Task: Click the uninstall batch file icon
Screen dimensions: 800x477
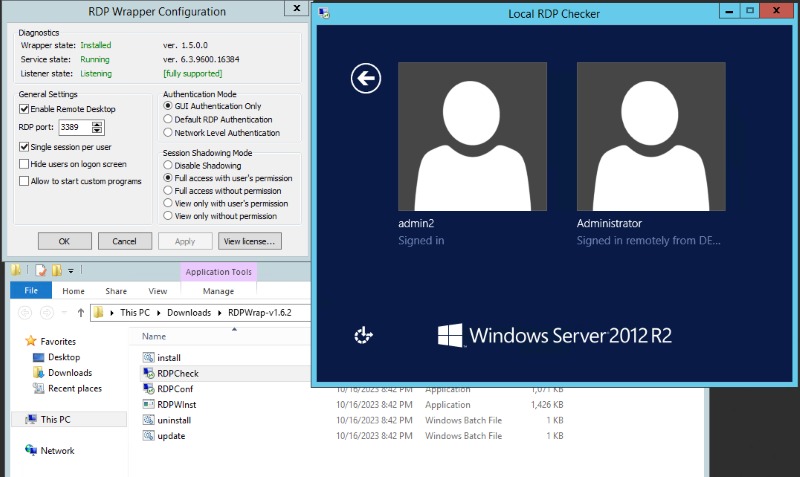Action: coord(148,420)
